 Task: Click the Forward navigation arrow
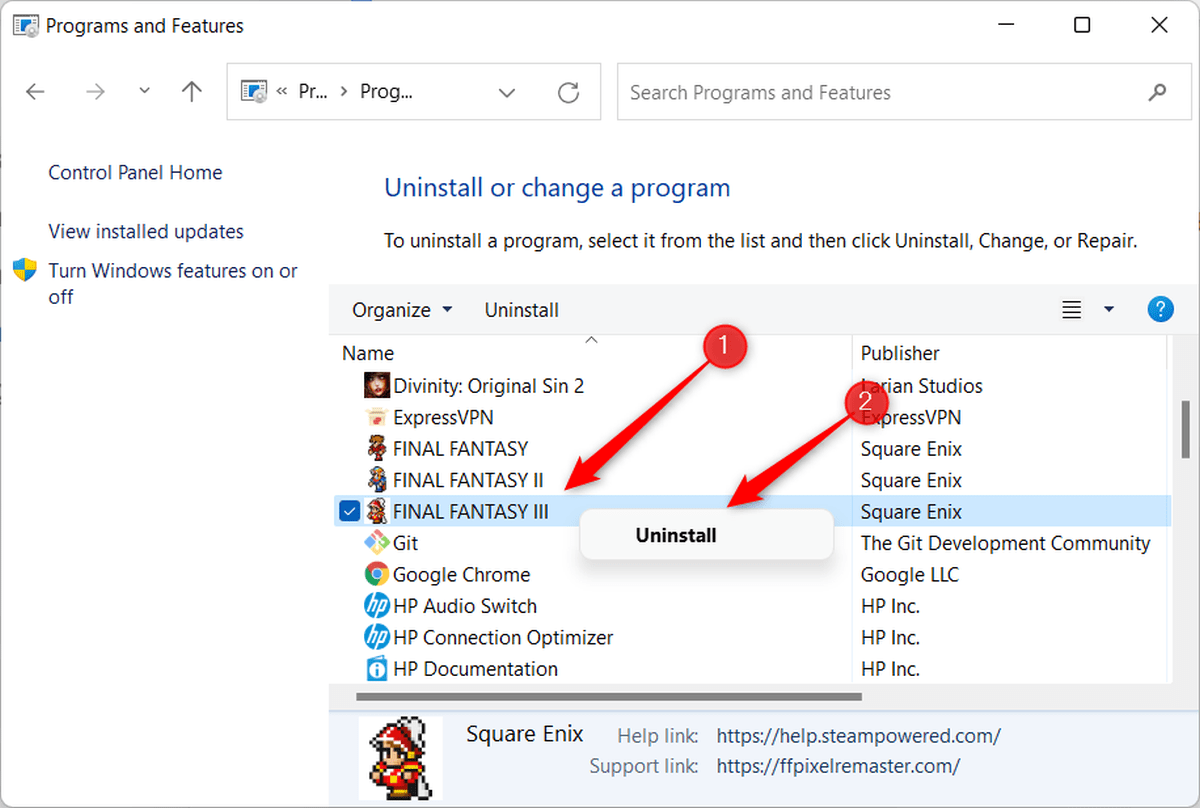95,92
